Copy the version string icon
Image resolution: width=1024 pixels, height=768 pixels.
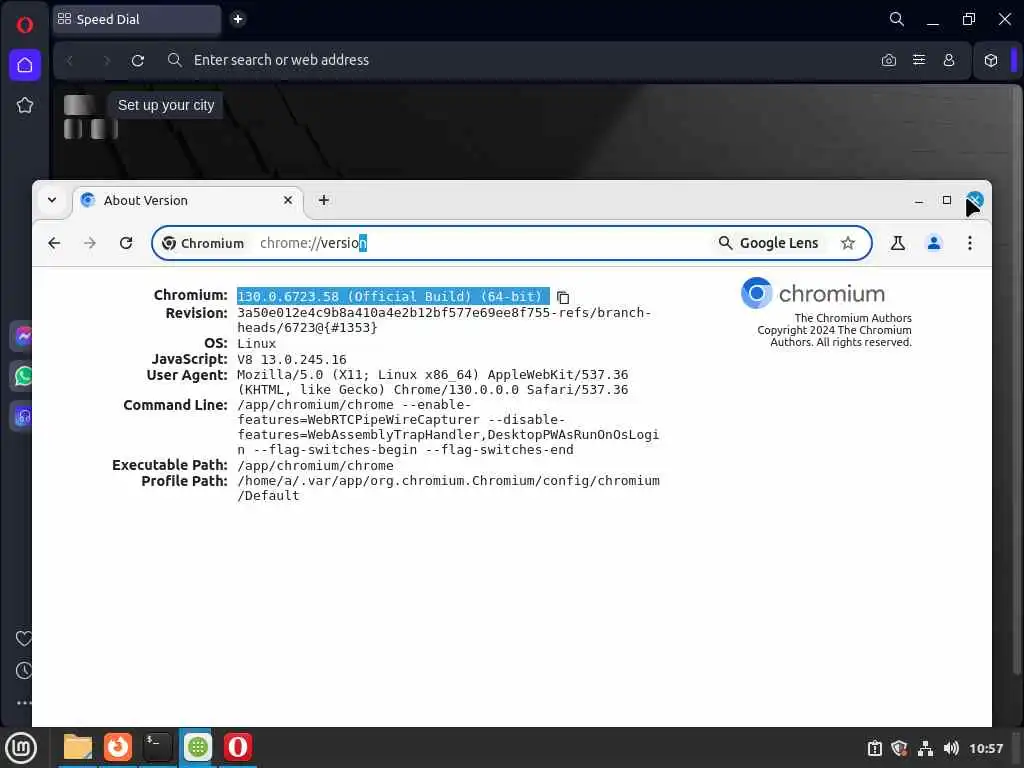click(x=563, y=297)
